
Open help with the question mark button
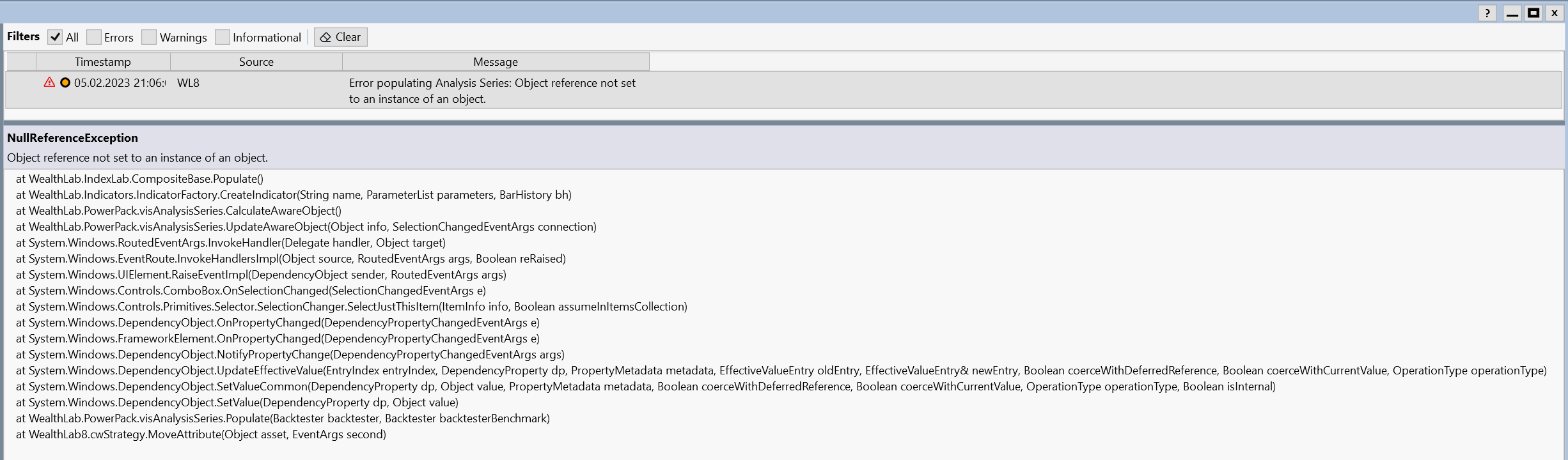(x=1487, y=13)
